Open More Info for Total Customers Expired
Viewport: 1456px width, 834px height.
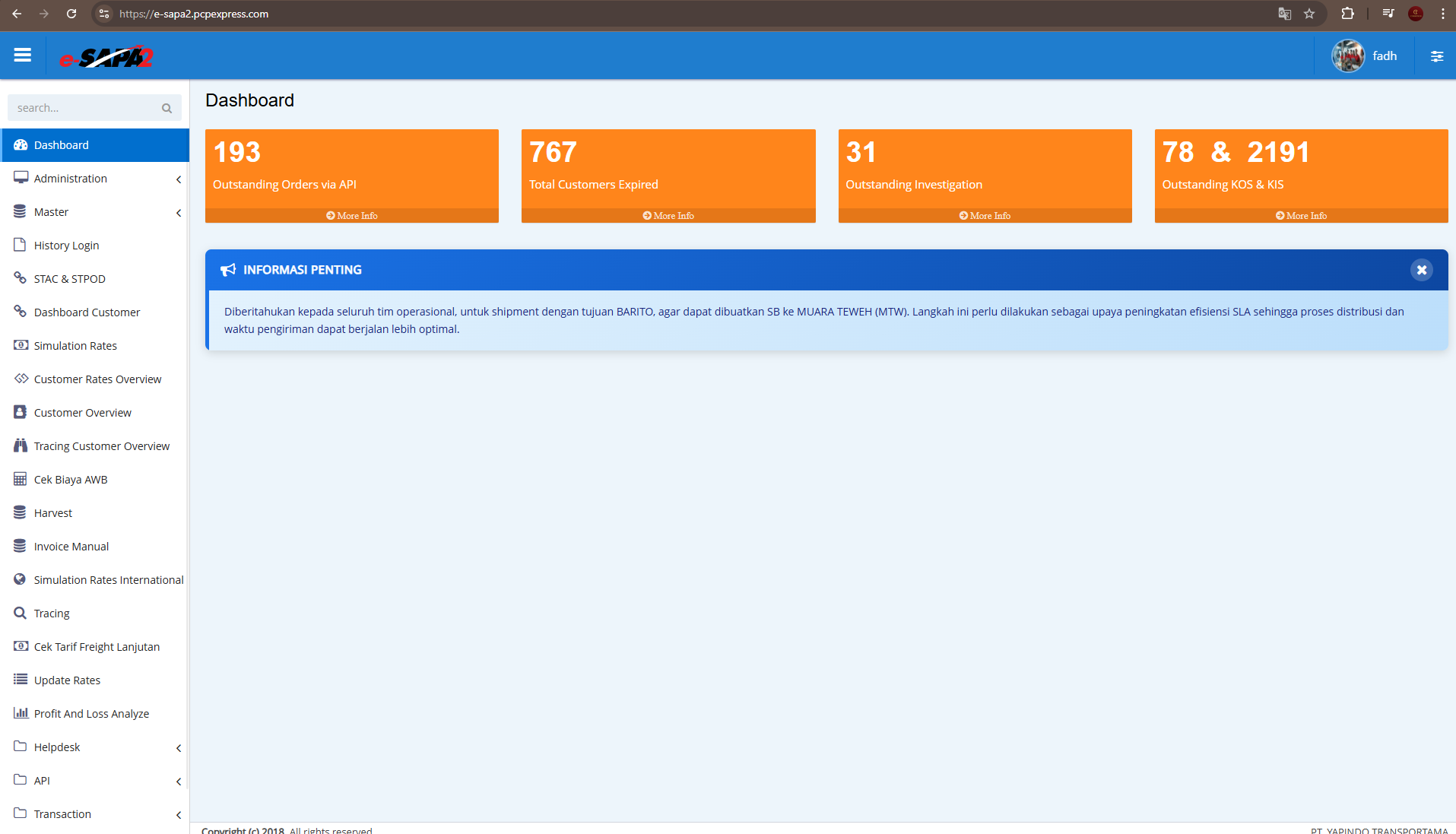(668, 216)
